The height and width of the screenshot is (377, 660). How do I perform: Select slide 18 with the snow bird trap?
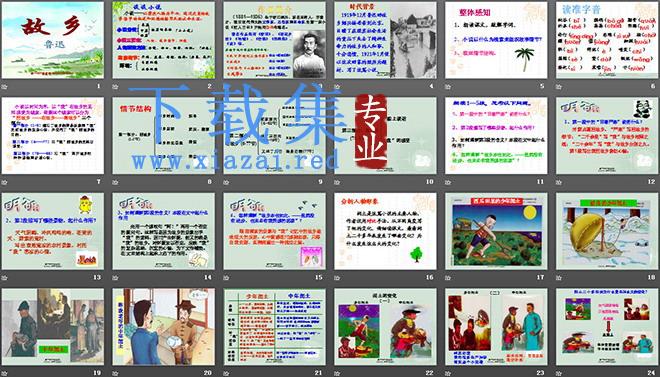(x=607, y=231)
